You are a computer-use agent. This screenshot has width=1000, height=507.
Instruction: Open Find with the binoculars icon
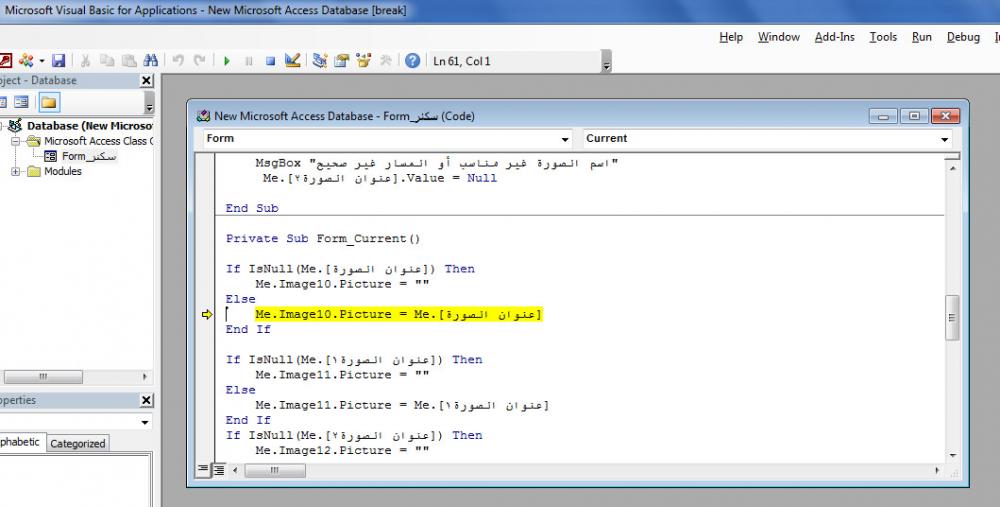point(151,61)
